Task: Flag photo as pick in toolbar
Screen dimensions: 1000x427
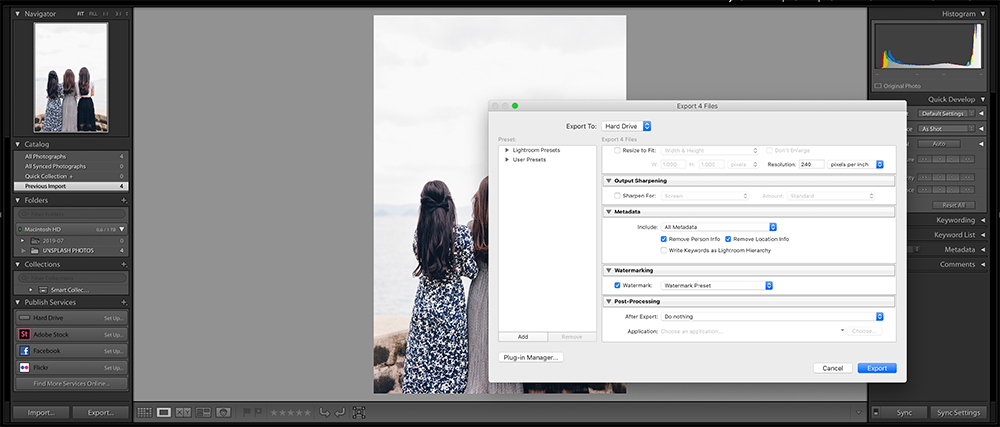Action: coord(247,412)
